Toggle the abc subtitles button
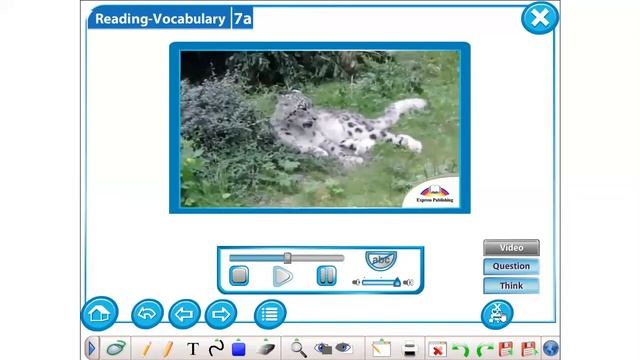Viewport: 640px width, 360px height. pos(381,260)
